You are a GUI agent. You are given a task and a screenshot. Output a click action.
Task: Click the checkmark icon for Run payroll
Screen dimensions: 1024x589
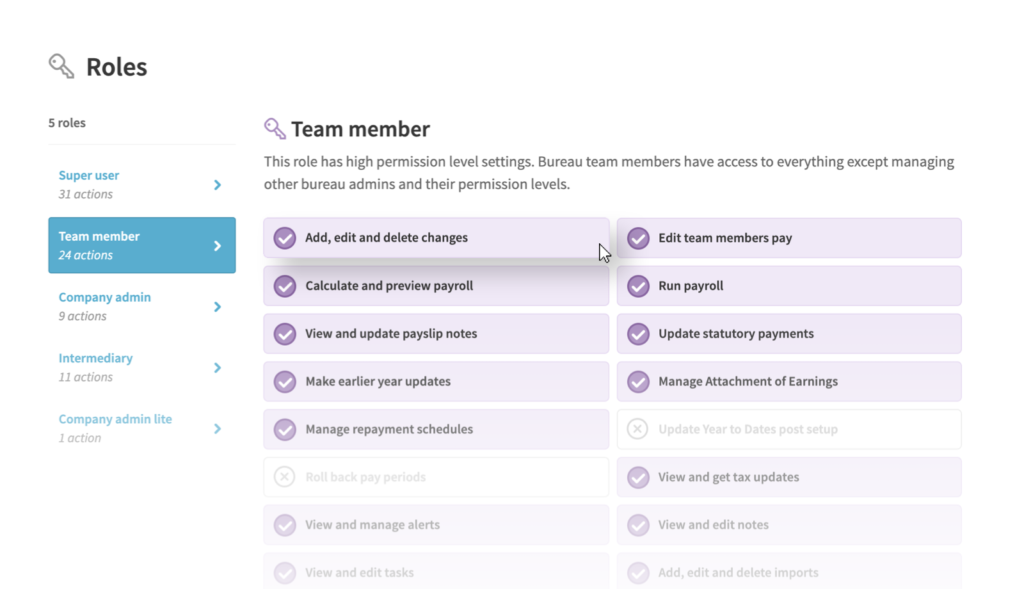point(638,286)
